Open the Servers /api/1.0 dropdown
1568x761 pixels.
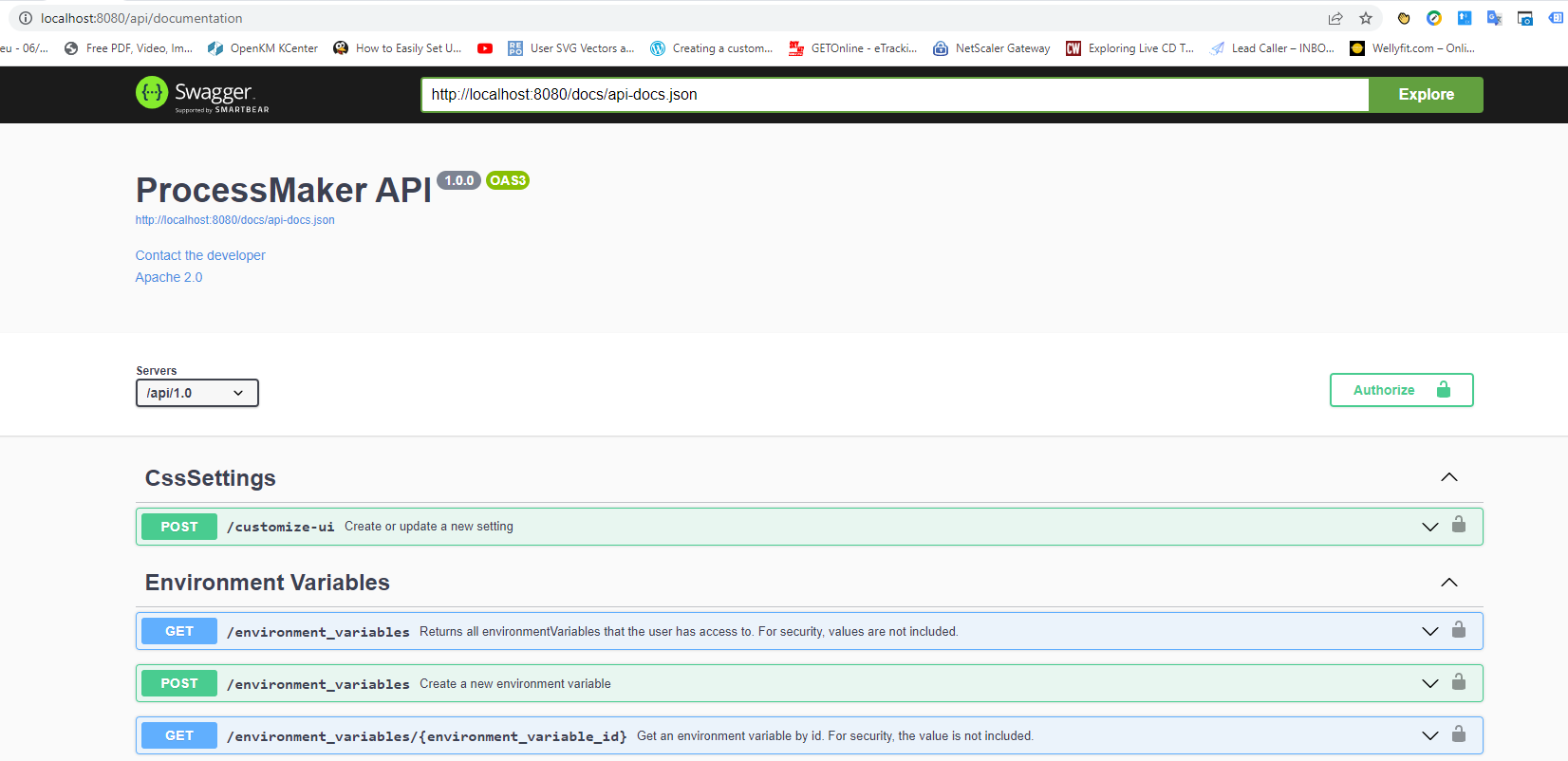pyautogui.click(x=197, y=393)
